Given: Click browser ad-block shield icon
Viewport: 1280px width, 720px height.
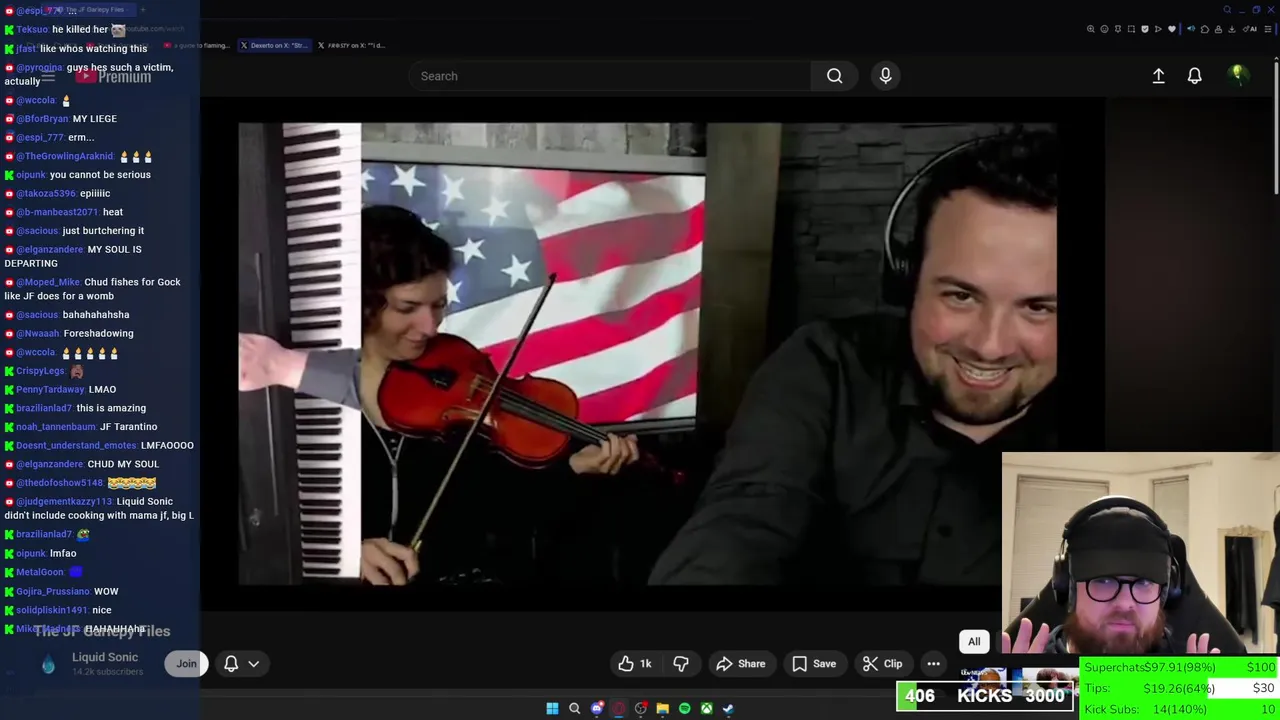Looking at the screenshot, I should coord(1145,29).
